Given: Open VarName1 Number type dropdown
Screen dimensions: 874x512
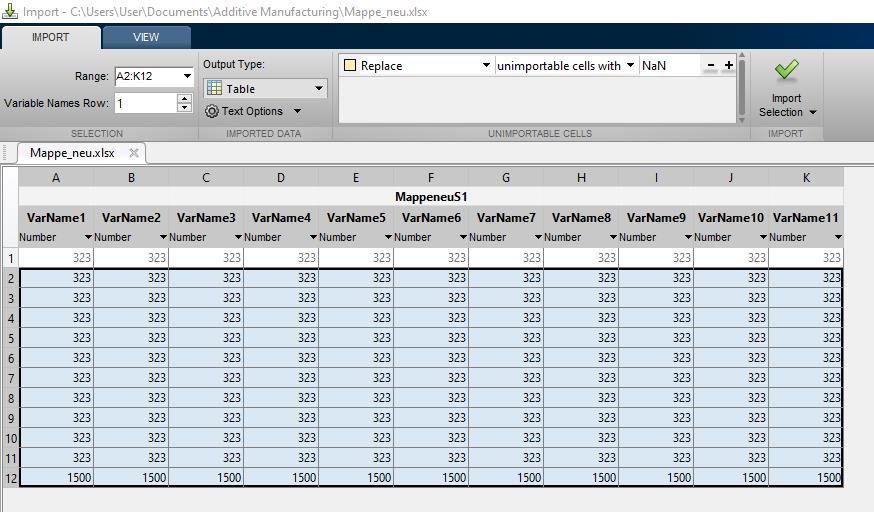Looking at the screenshot, I should tap(88, 237).
